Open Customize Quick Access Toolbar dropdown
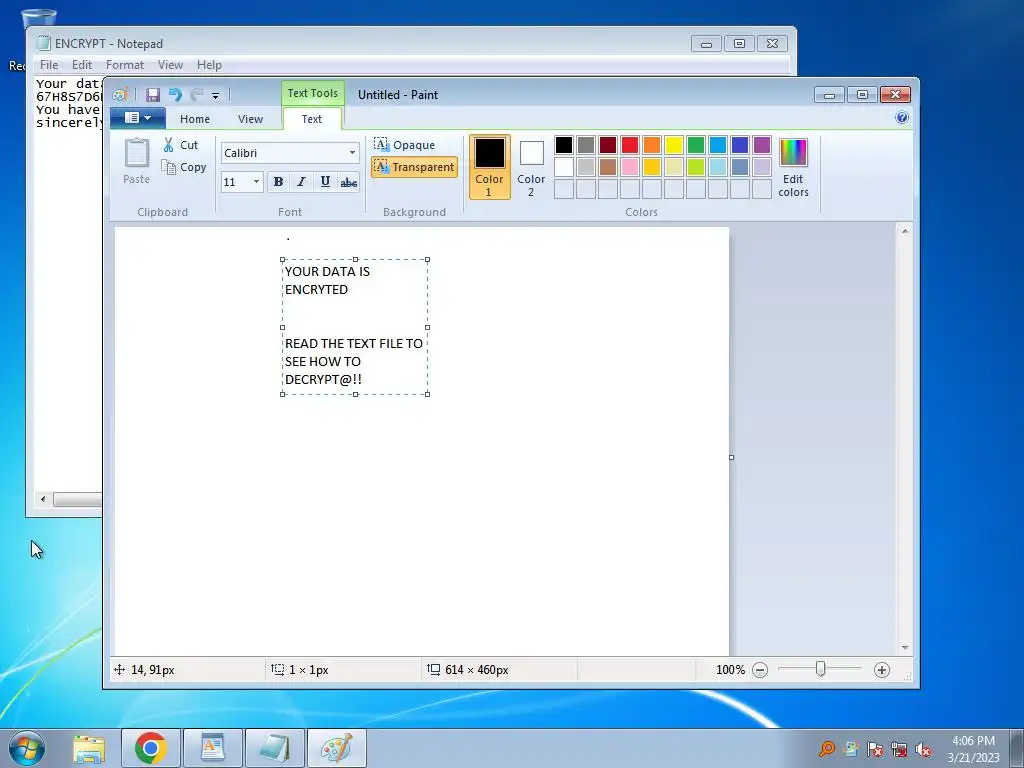The width and height of the screenshot is (1024, 768). pyautogui.click(x=216, y=96)
